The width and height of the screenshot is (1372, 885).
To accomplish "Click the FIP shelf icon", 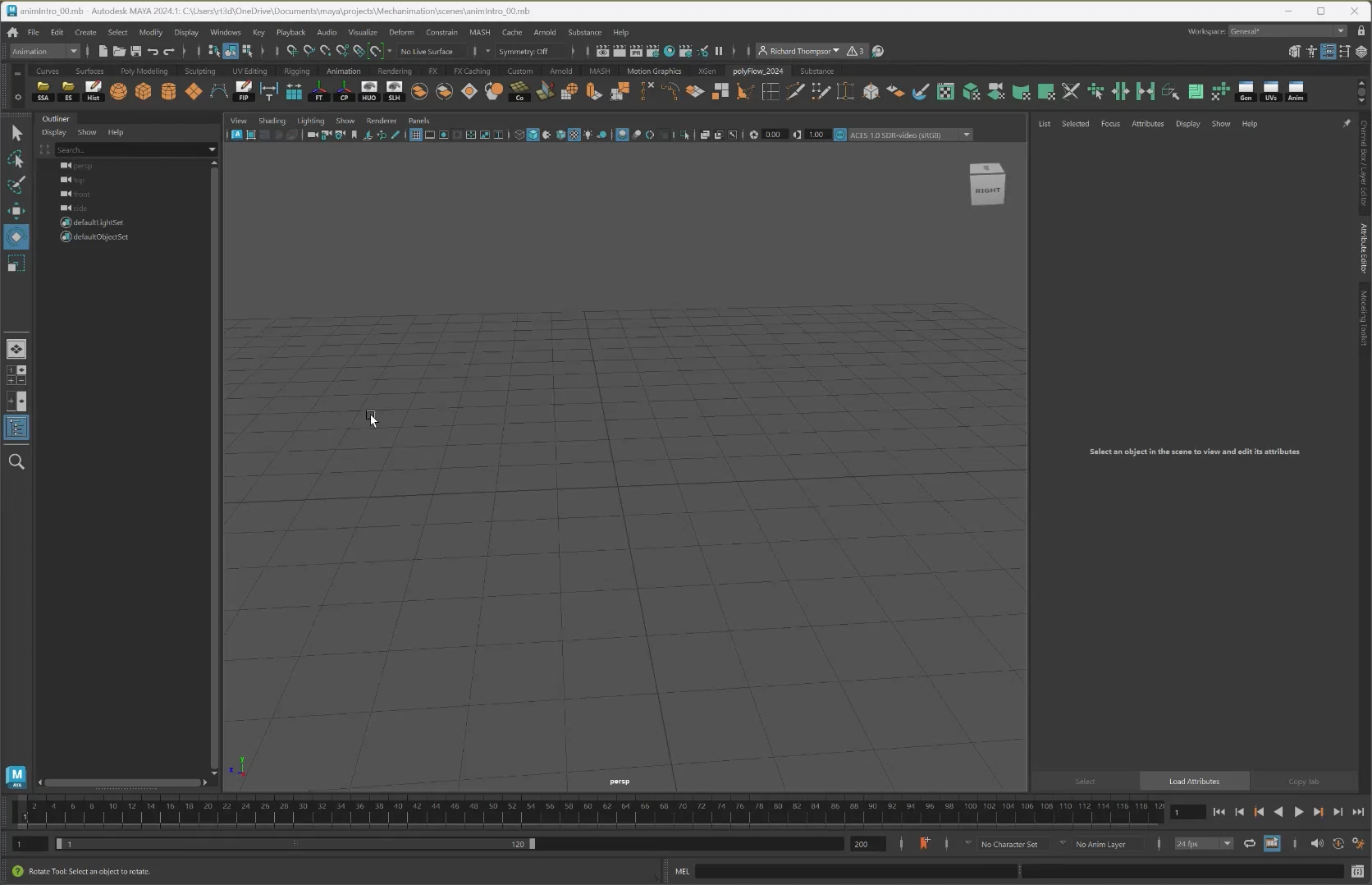I will tap(244, 91).
